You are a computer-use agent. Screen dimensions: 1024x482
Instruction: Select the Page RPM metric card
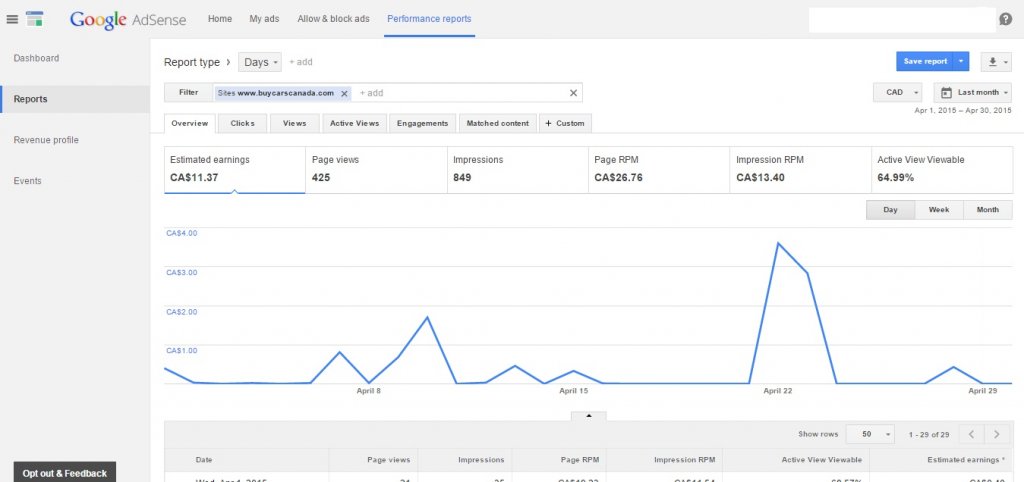coord(658,169)
